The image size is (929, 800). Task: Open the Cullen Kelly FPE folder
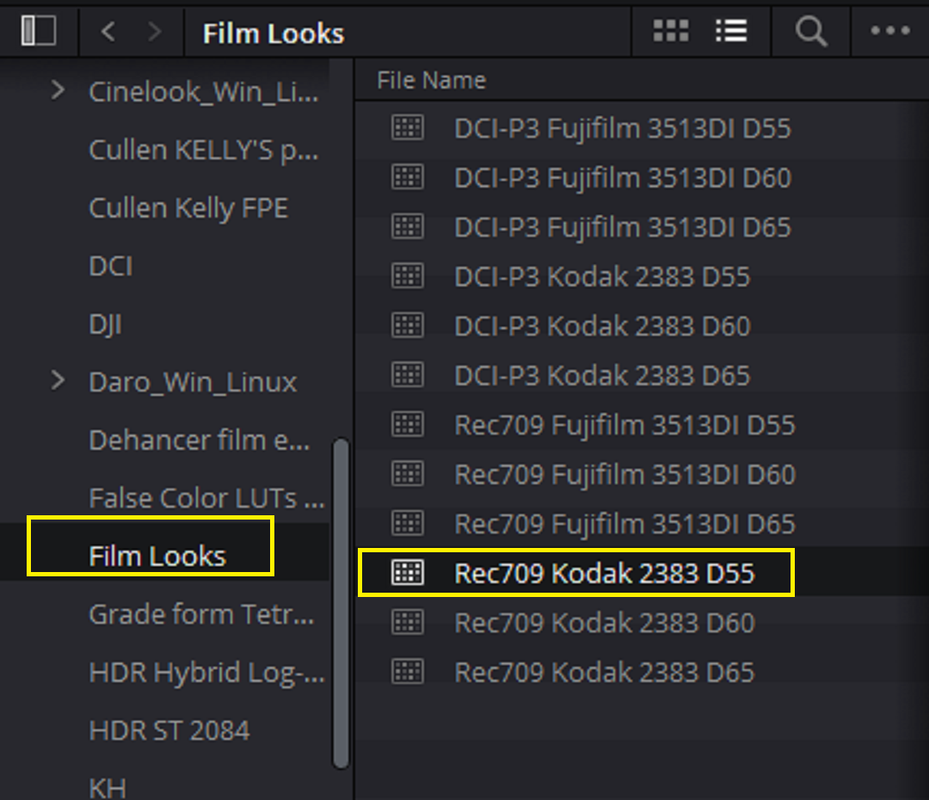click(x=188, y=208)
